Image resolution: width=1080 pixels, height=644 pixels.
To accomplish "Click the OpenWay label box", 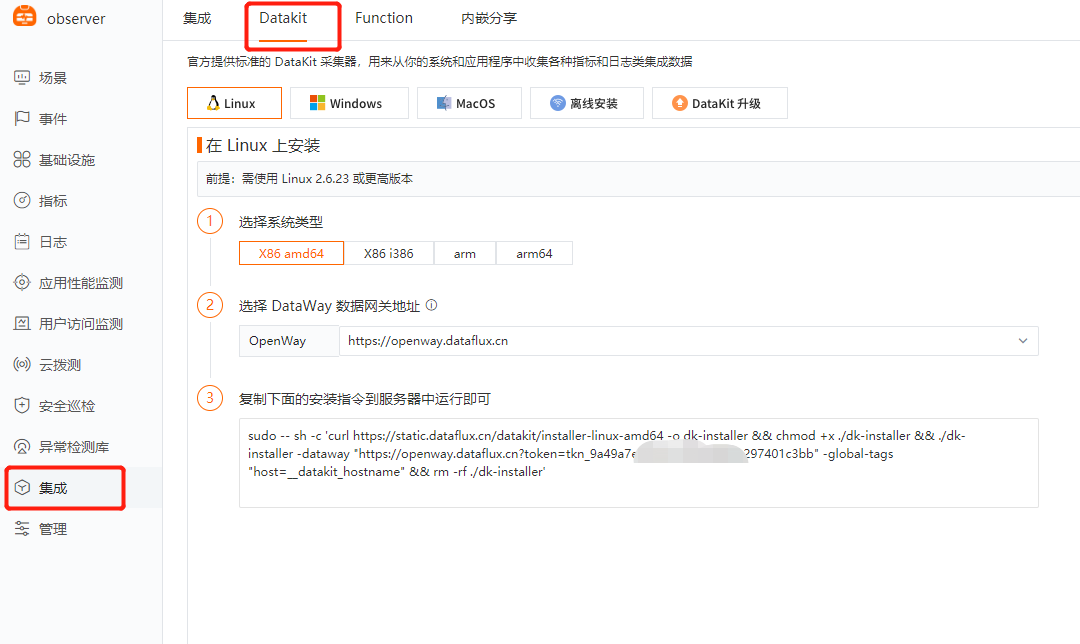I will click(x=289, y=341).
